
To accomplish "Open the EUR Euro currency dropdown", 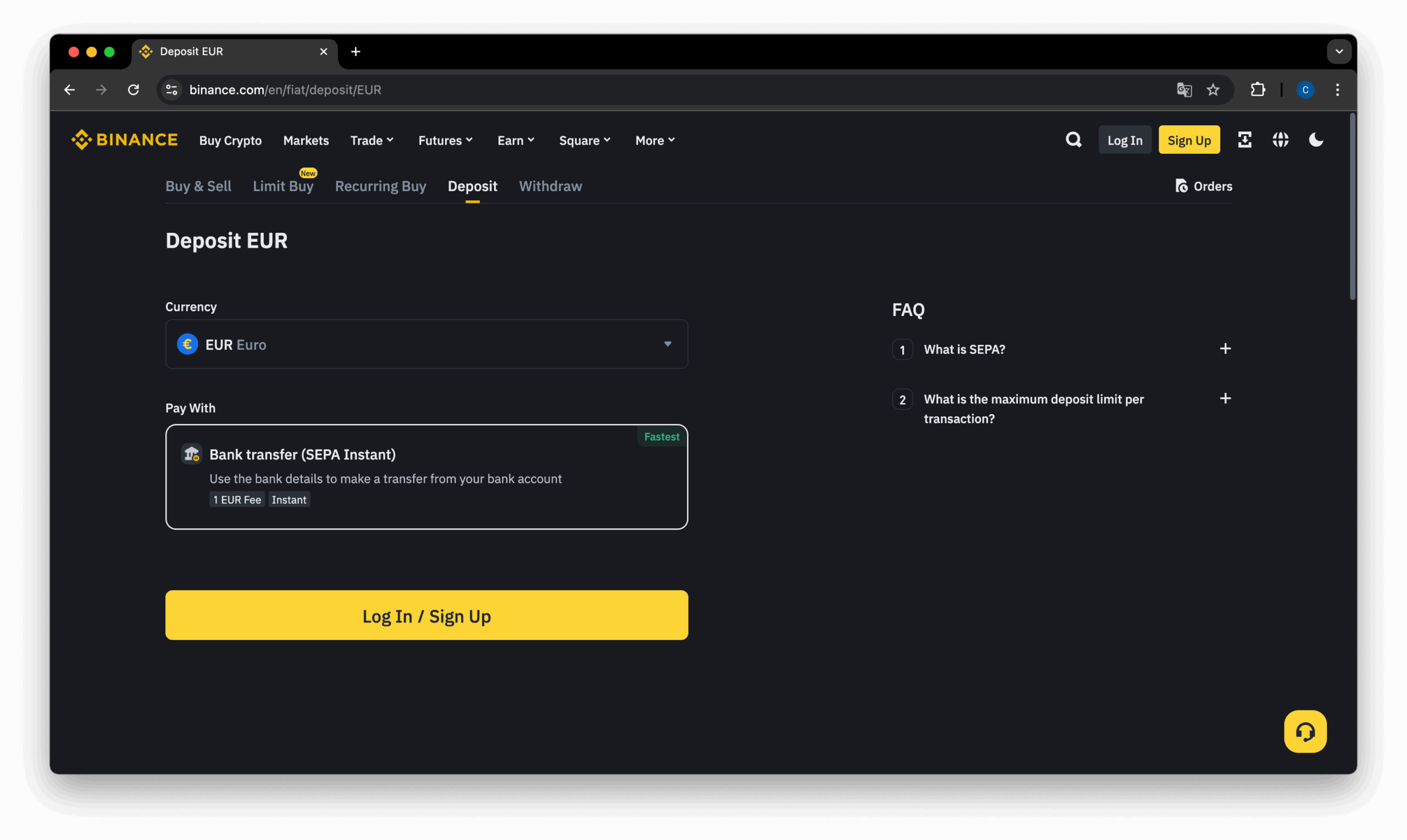I will click(426, 344).
